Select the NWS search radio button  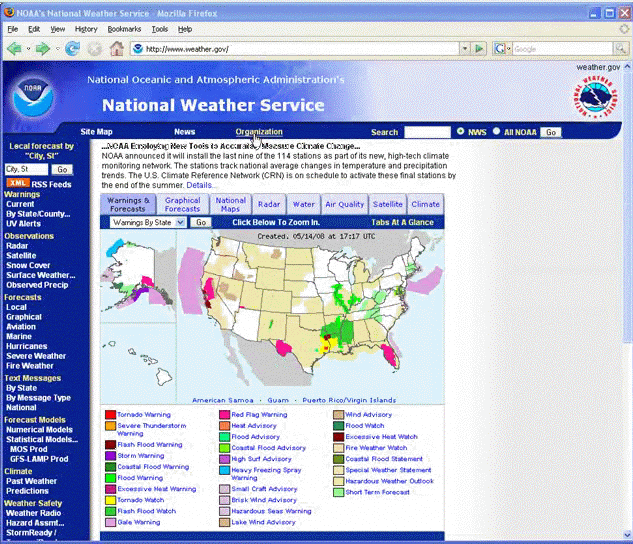point(460,131)
